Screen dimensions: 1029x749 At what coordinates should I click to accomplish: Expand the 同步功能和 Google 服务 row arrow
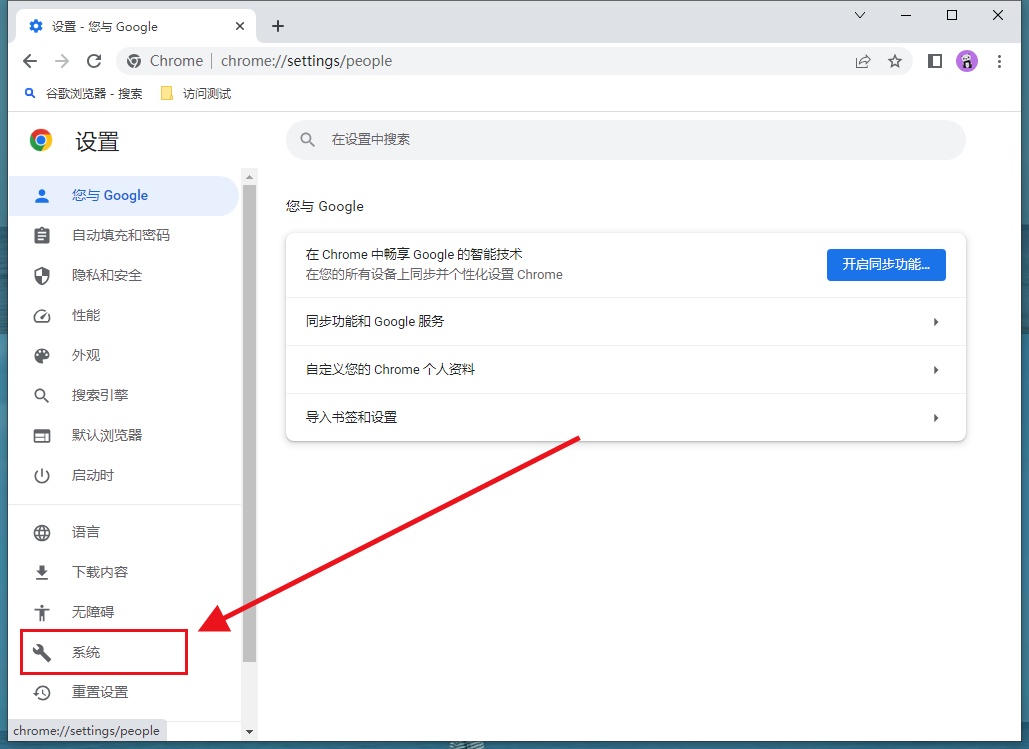coord(936,322)
